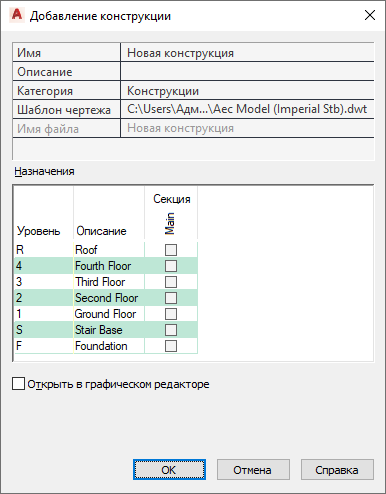Check the Main box for Second Floor

coord(171,298)
